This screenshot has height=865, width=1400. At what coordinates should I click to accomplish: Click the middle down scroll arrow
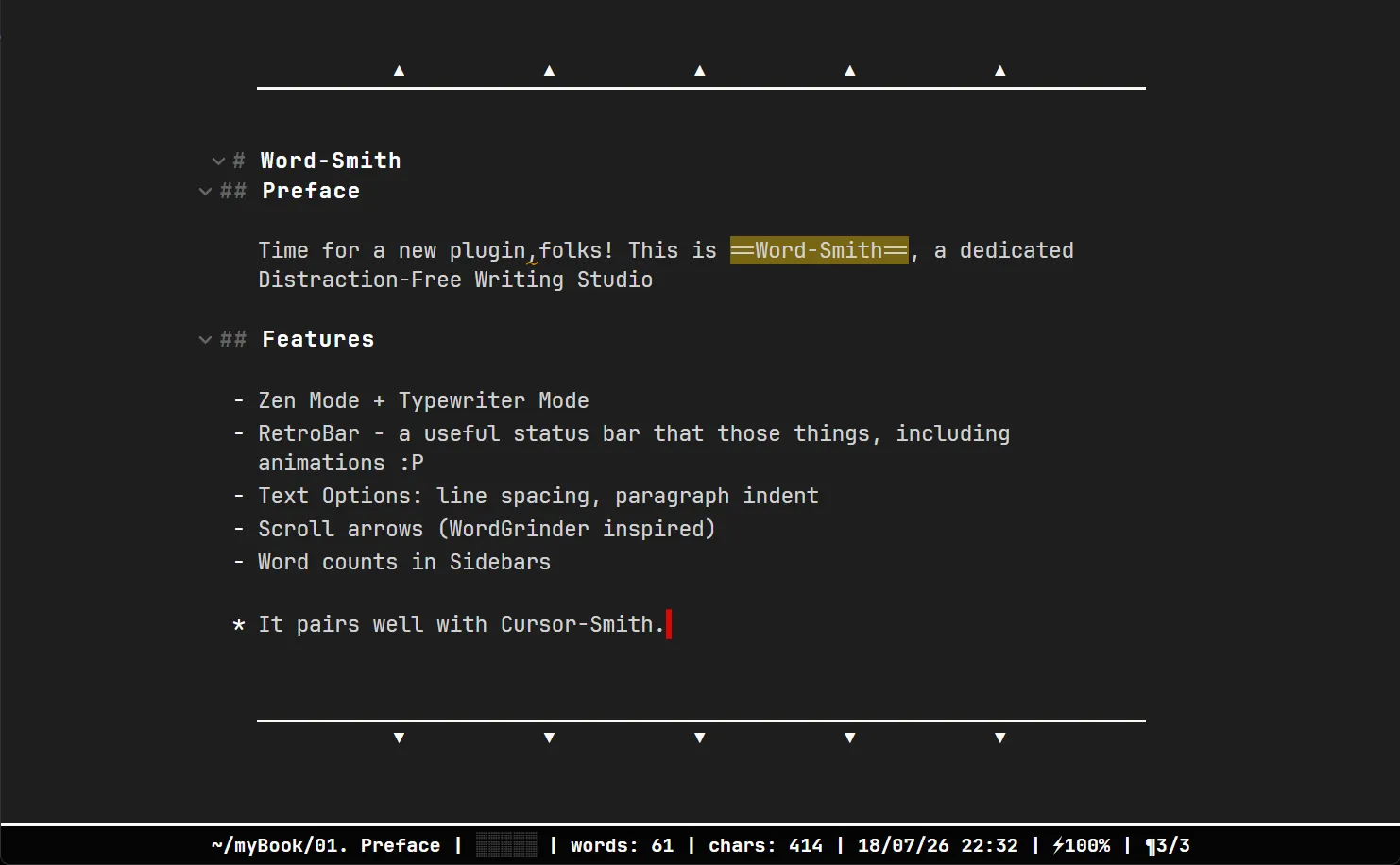(700, 738)
